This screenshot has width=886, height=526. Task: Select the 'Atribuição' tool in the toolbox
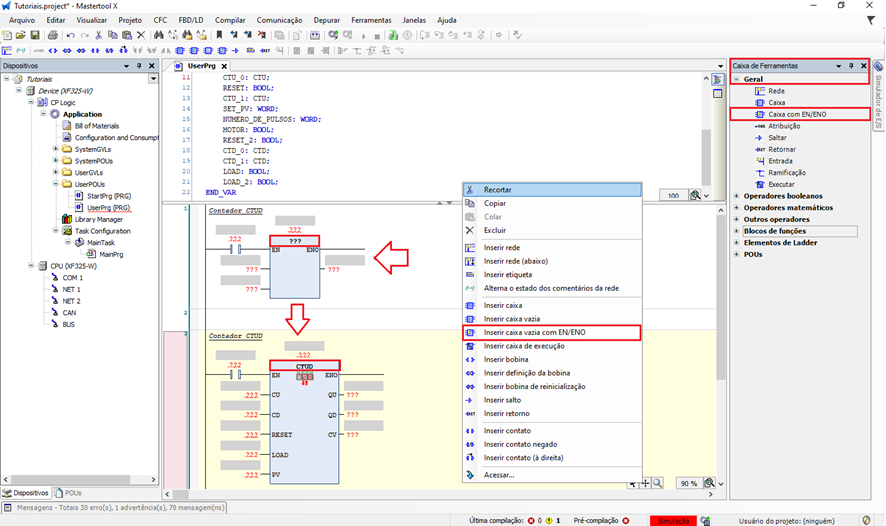784,126
